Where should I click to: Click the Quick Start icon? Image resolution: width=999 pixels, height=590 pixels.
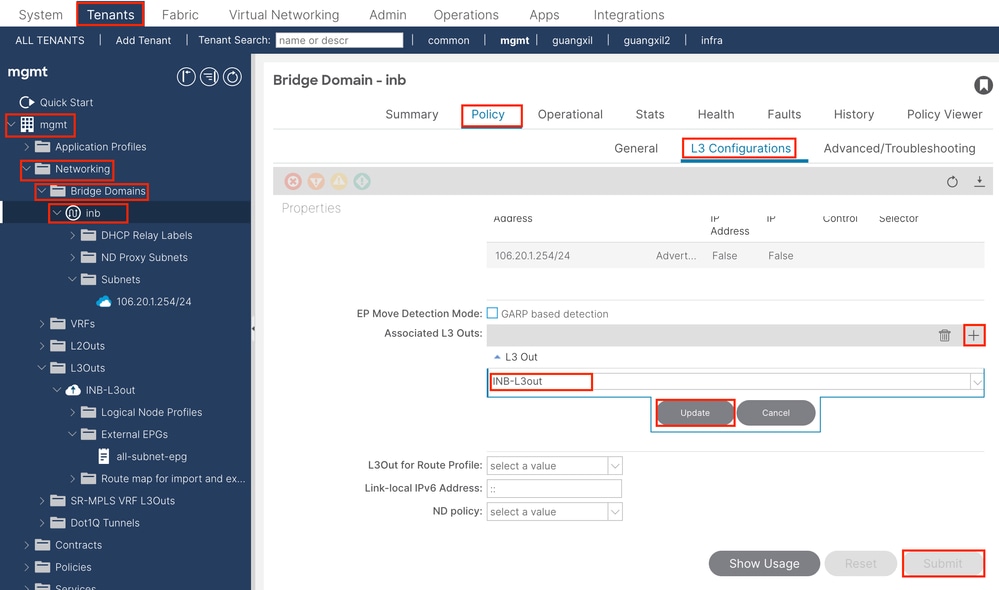[x=27, y=102]
